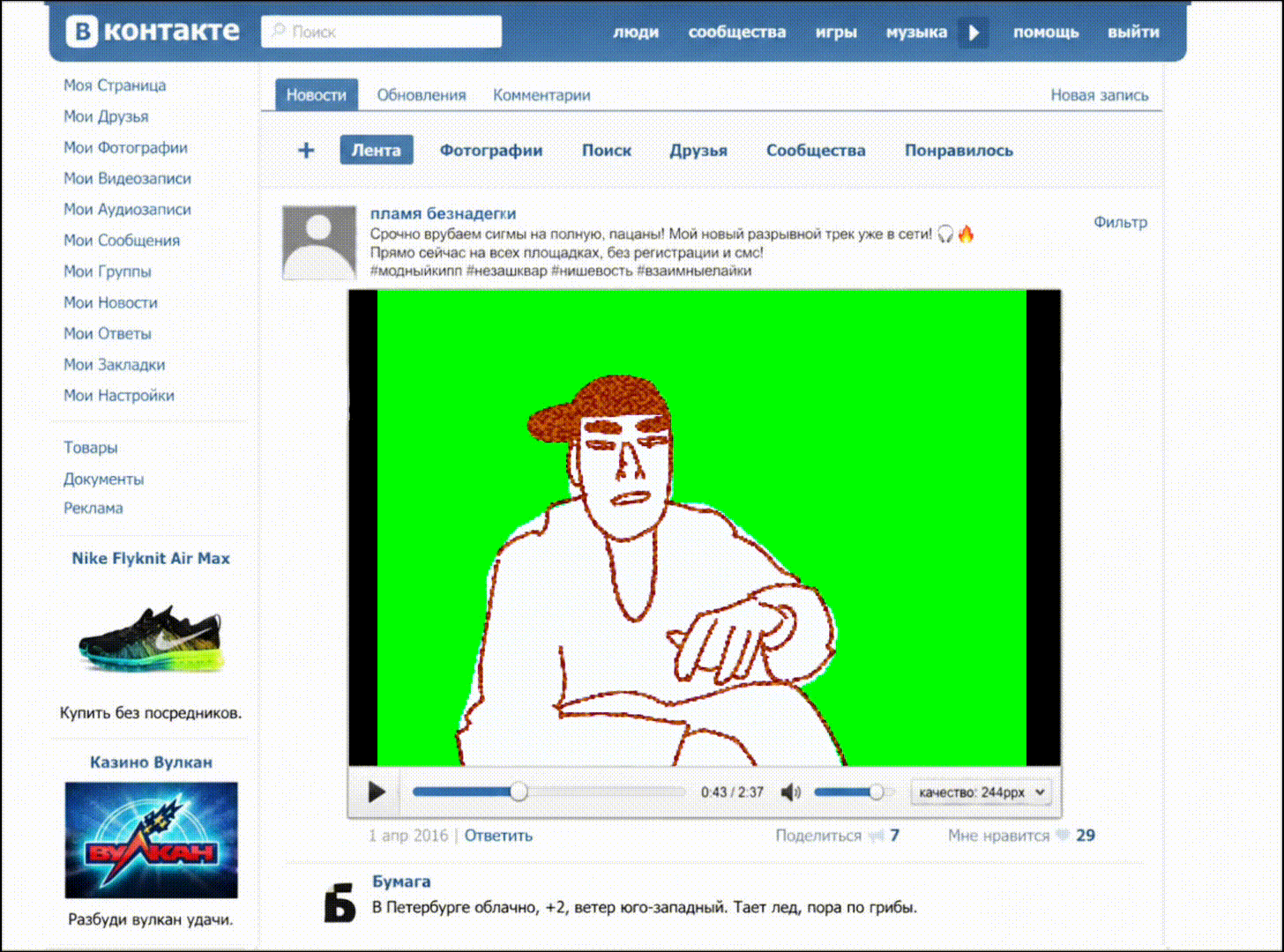1284x952 pixels.
Task: Open помощь in the header
Action: click(x=1046, y=32)
